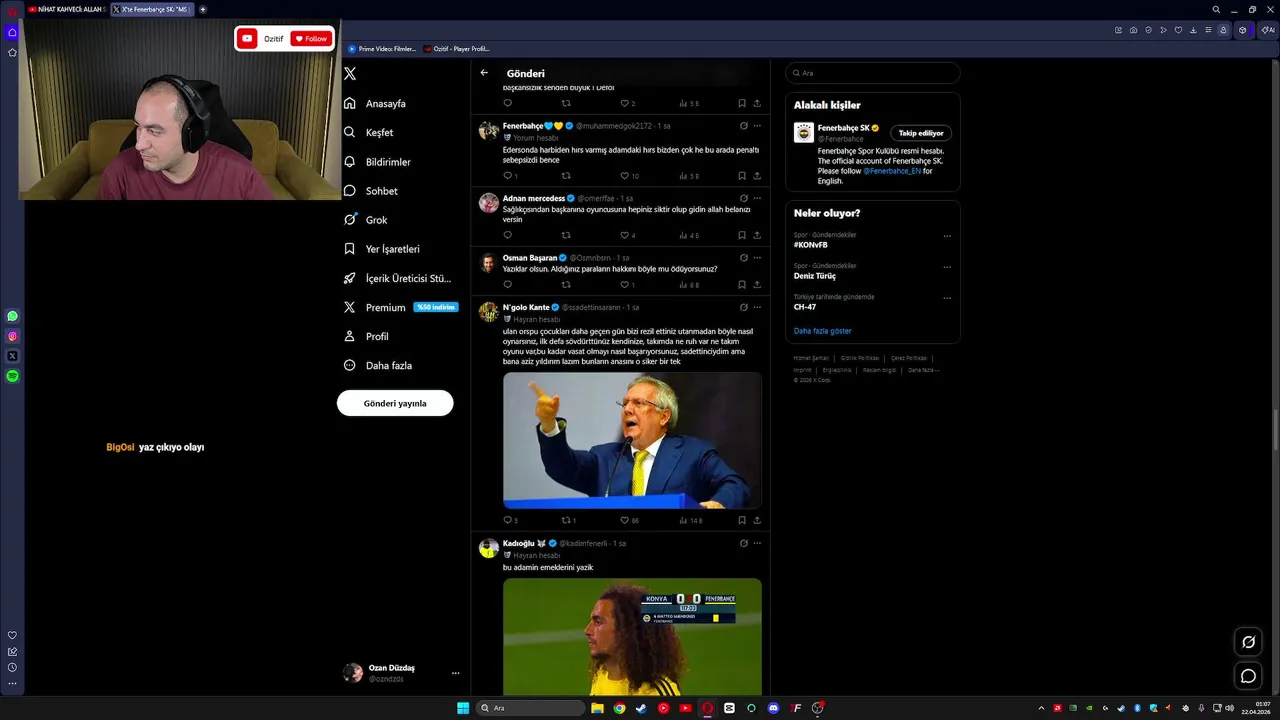Open trending topic CH-47
1280x720 pixels.
coord(805,307)
